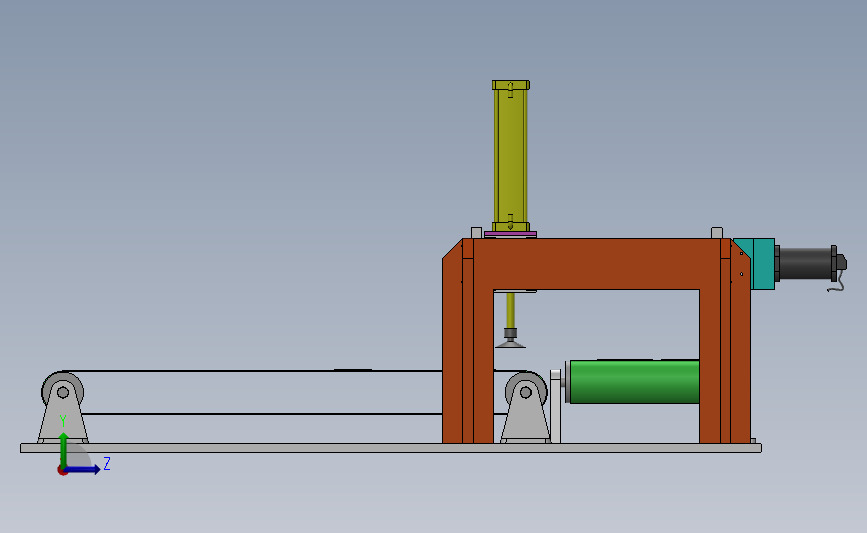This screenshot has height=533, width=867.
Task: Click the yellow piston rod below beam
Action: pos(510,310)
